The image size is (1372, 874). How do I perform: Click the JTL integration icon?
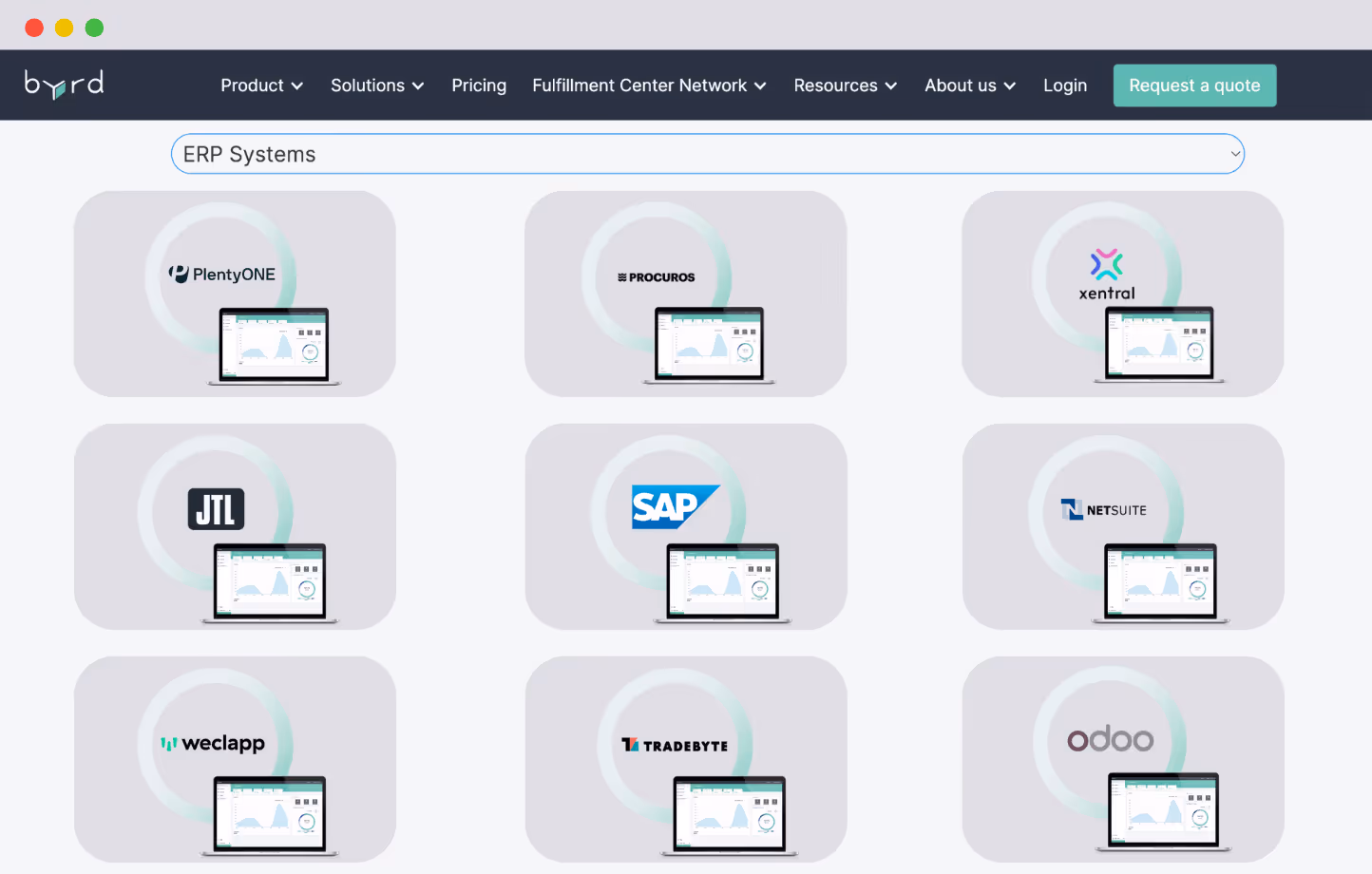pos(216,509)
